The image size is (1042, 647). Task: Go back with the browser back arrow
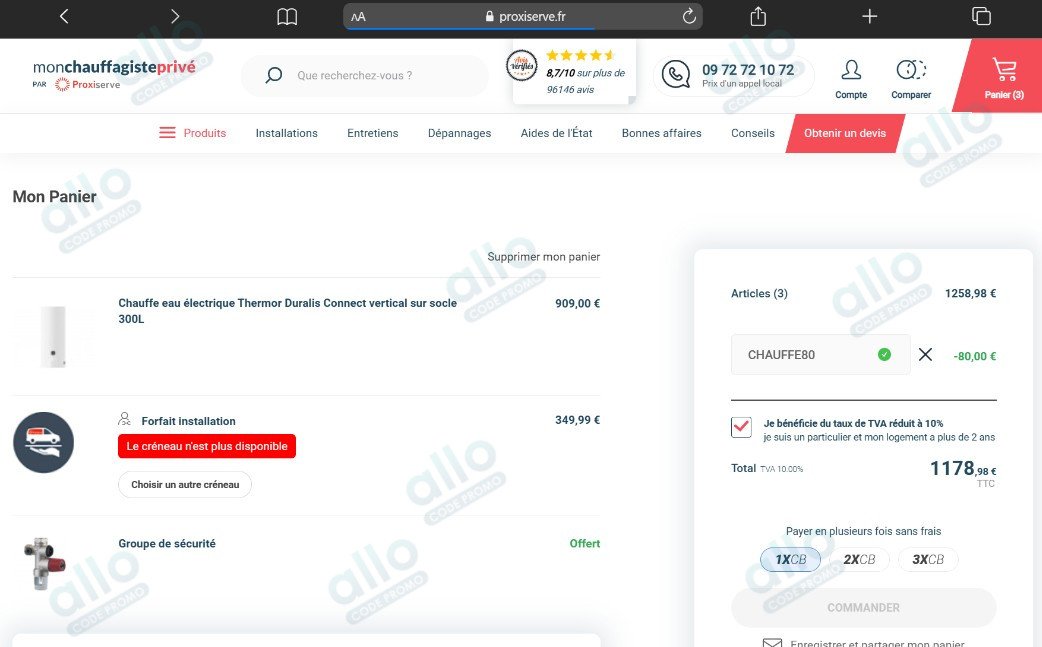[x=64, y=16]
